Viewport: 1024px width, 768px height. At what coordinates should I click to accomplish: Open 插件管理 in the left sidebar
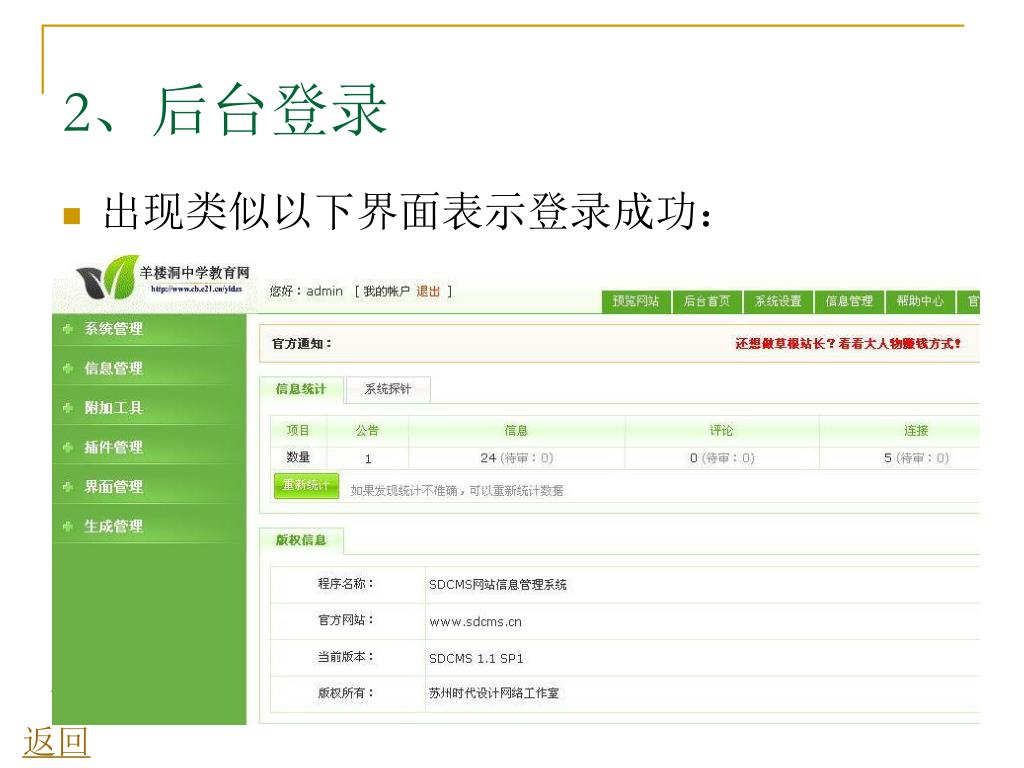pos(113,447)
